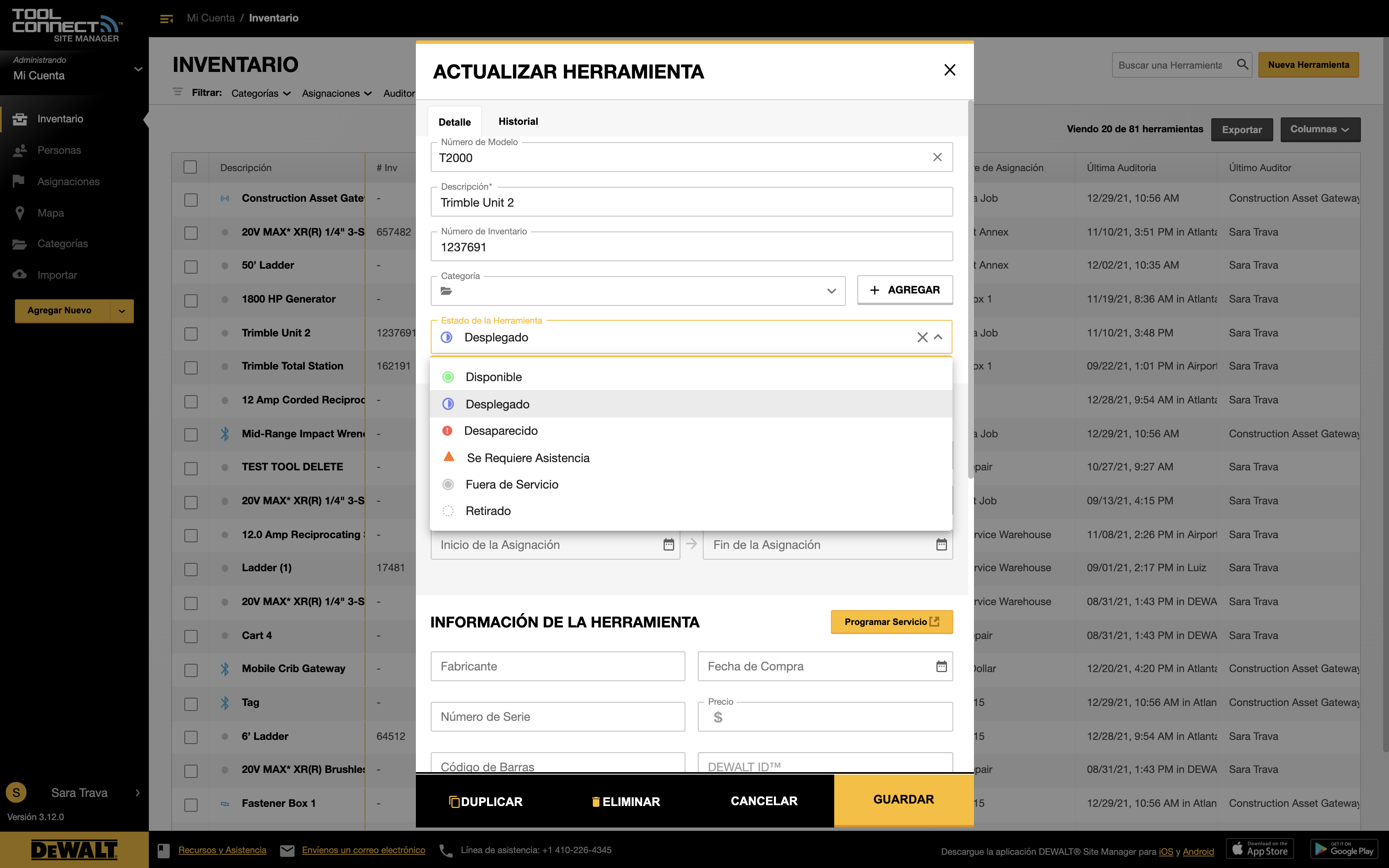Check the 1800 HP Generator row checkbox
The height and width of the screenshot is (868, 1389).
[191, 300]
